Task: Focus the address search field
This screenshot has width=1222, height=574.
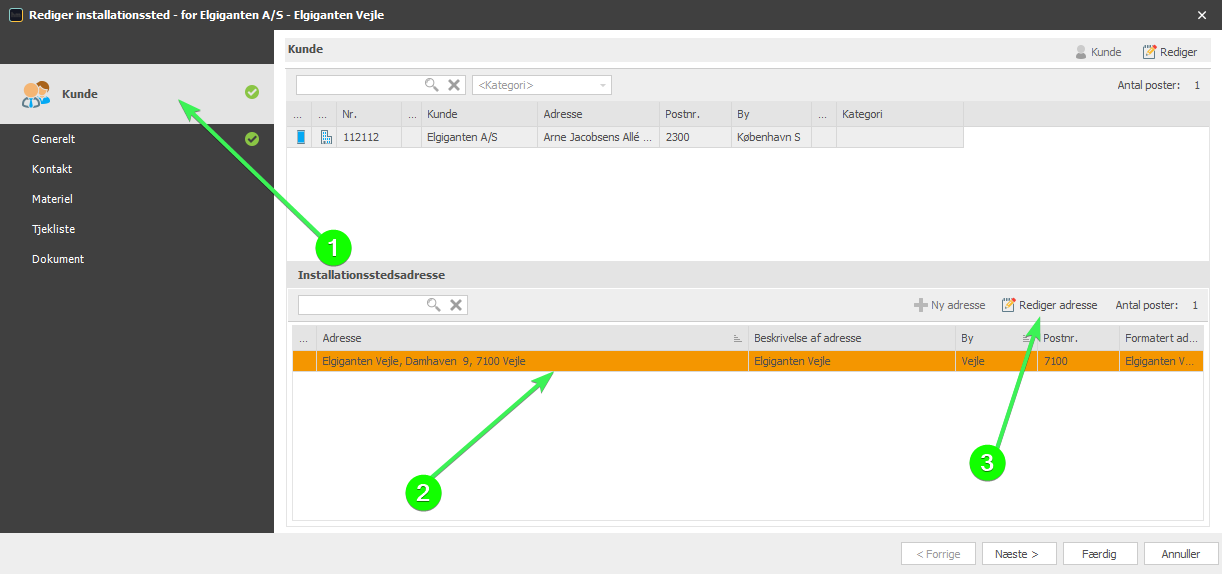Action: click(362, 305)
